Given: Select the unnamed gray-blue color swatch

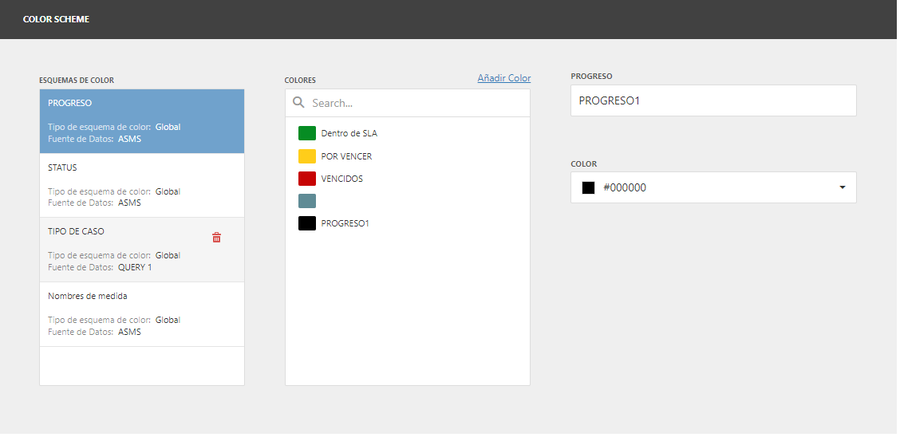Looking at the screenshot, I should point(307,201).
